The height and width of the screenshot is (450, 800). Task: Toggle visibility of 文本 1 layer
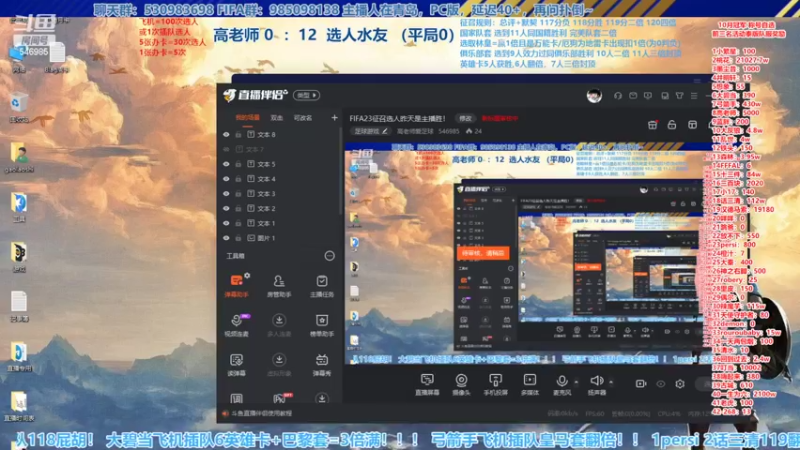click(226, 223)
